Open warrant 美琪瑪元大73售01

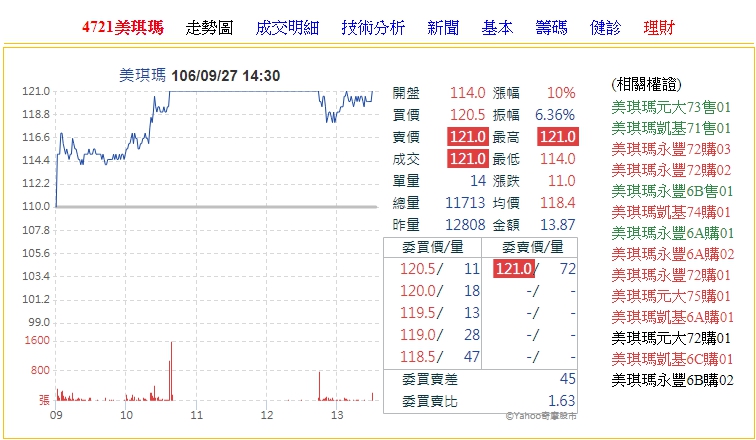coord(671,107)
